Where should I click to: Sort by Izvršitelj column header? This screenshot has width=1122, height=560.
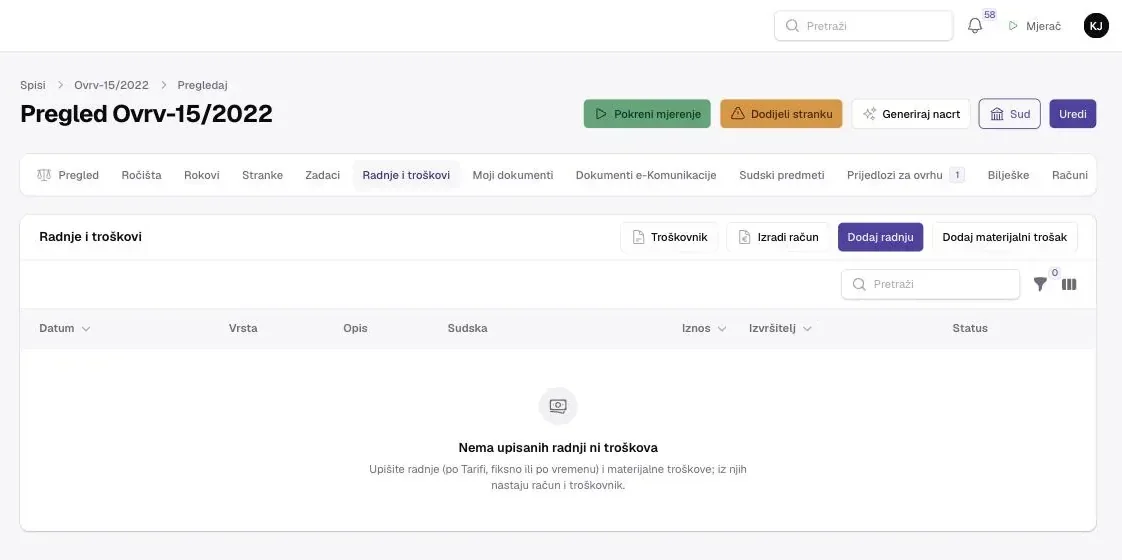[781, 328]
